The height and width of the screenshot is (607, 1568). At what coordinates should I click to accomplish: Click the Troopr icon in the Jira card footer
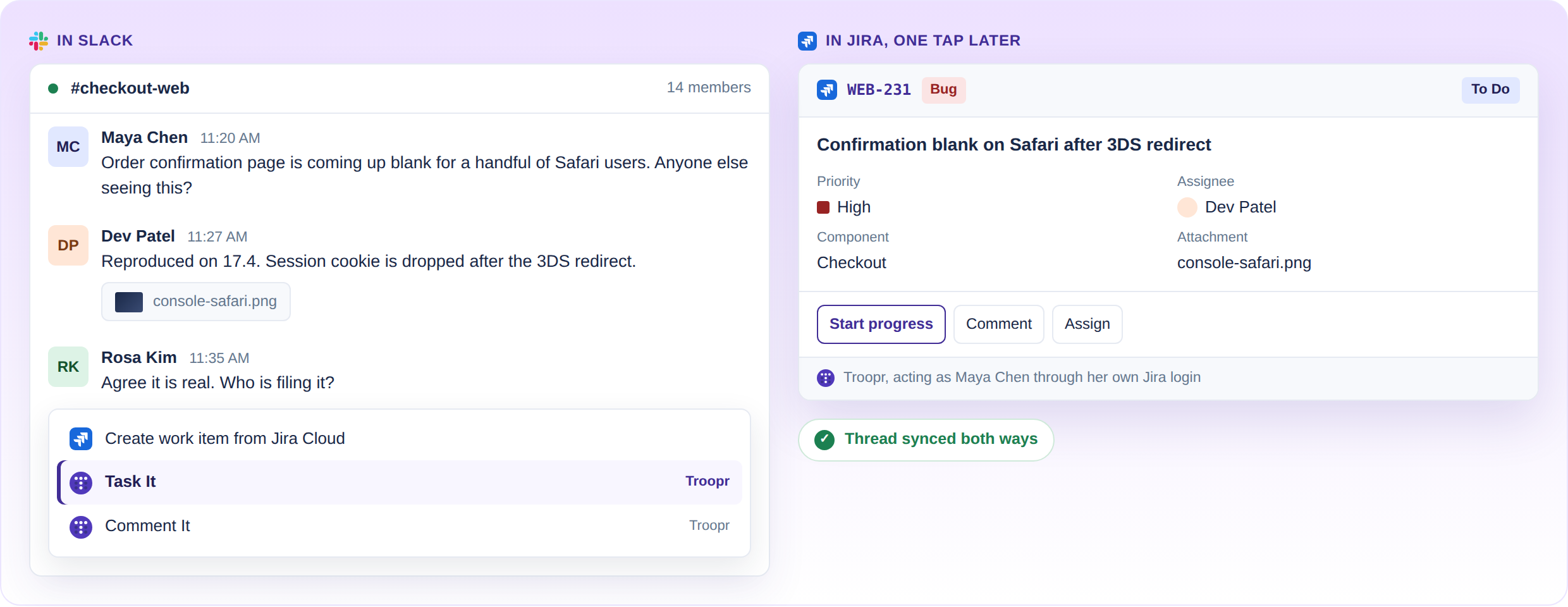pos(826,378)
